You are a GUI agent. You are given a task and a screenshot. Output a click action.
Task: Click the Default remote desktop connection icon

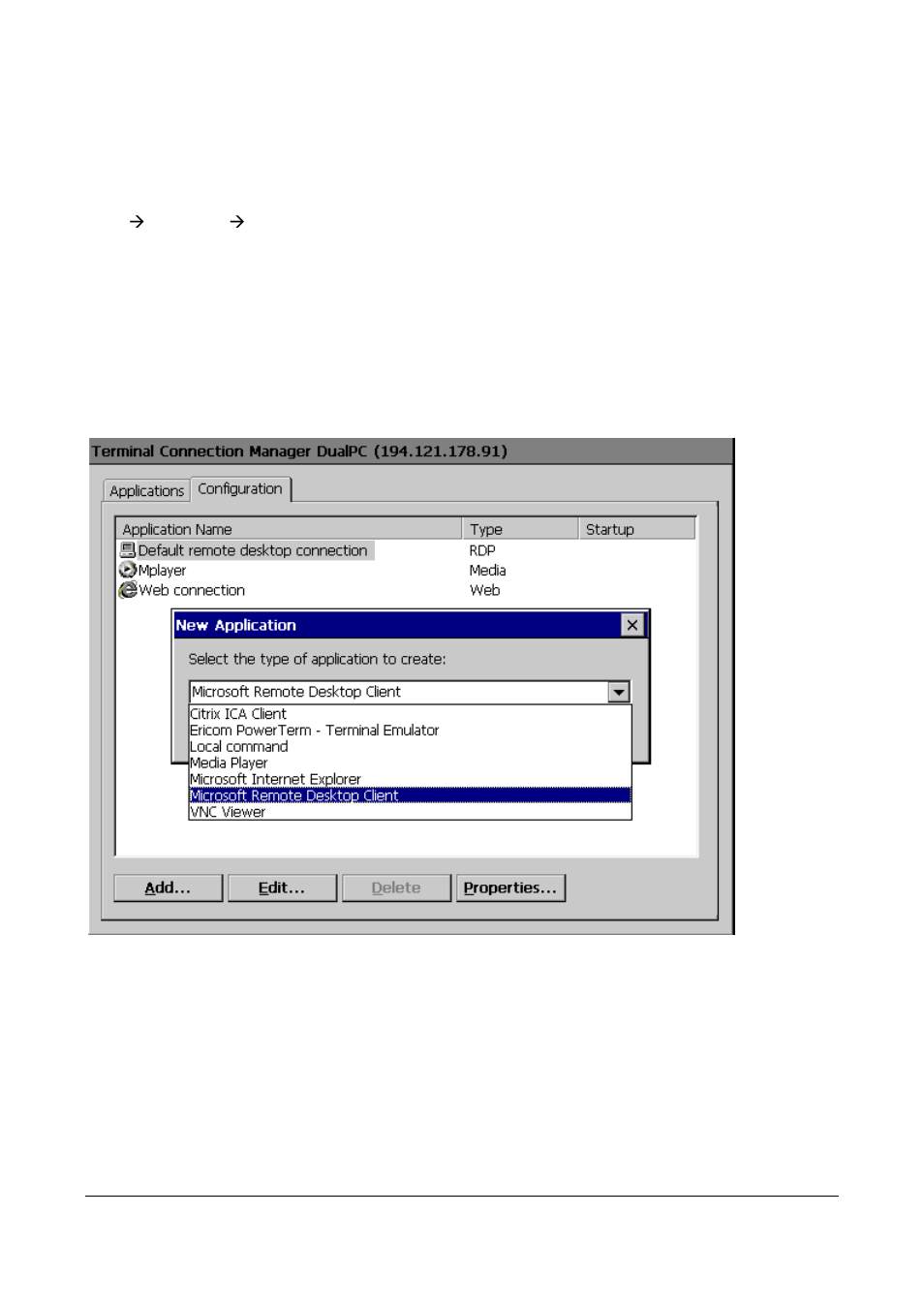click(x=127, y=549)
